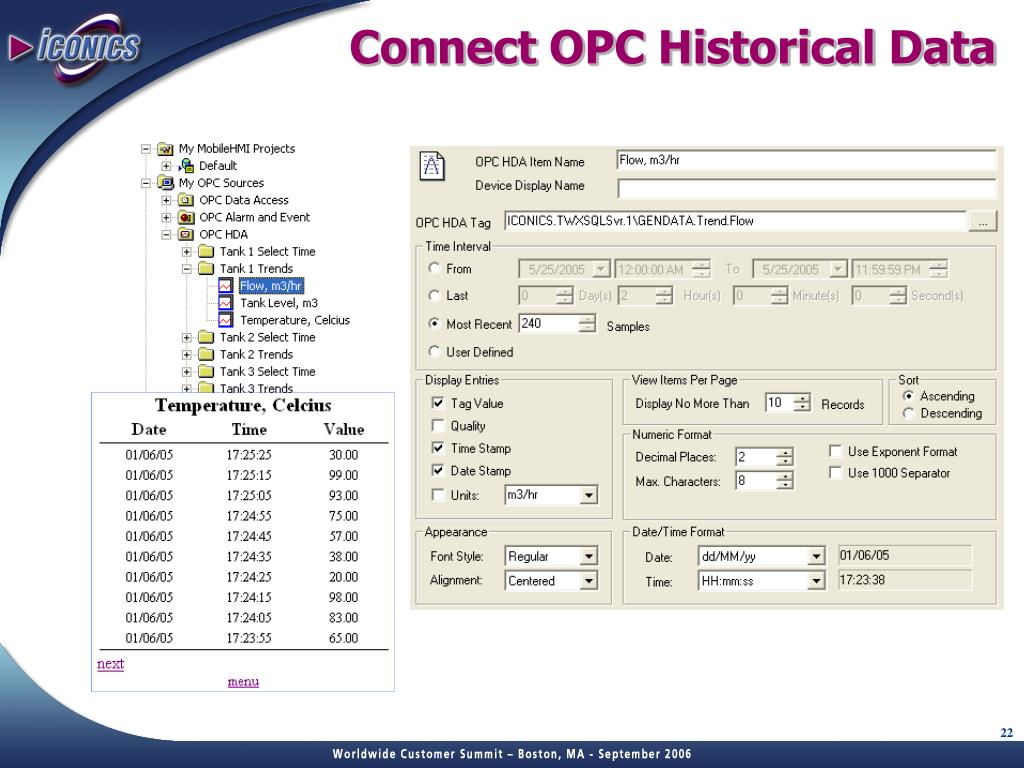The width and height of the screenshot is (1024, 768).
Task: Expand the OPC Alarm and Event node
Action: pyautogui.click(x=167, y=217)
